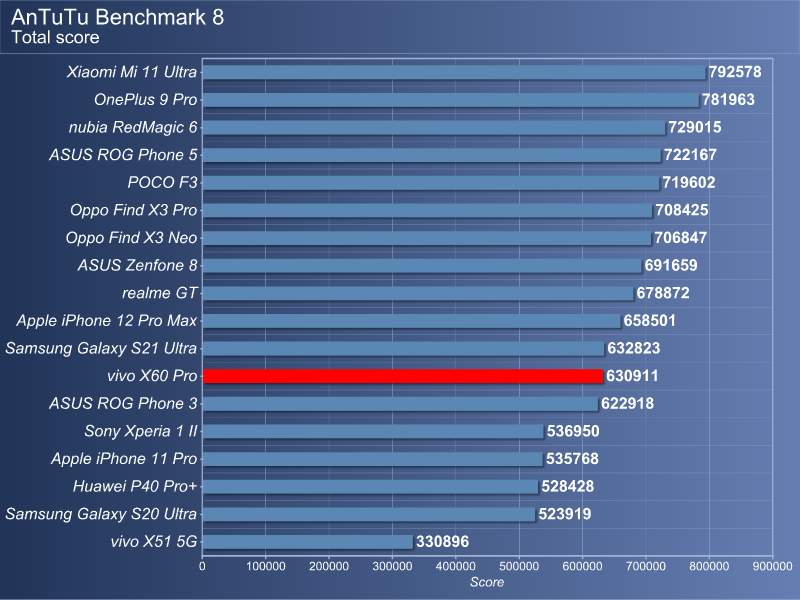Select the x-axis tick label 600000
Screen dimensions: 800x600
pyautogui.click(x=582, y=566)
